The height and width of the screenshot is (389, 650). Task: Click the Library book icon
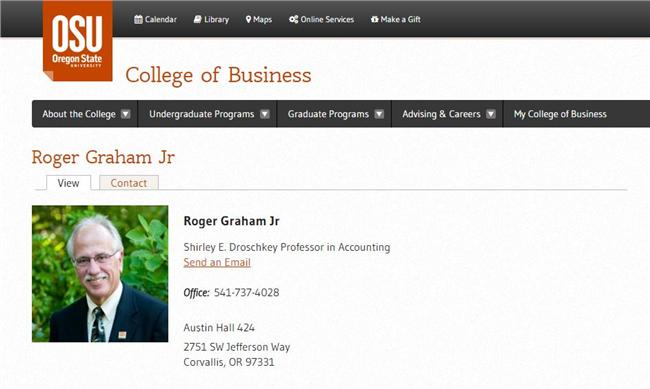(198, 19)
